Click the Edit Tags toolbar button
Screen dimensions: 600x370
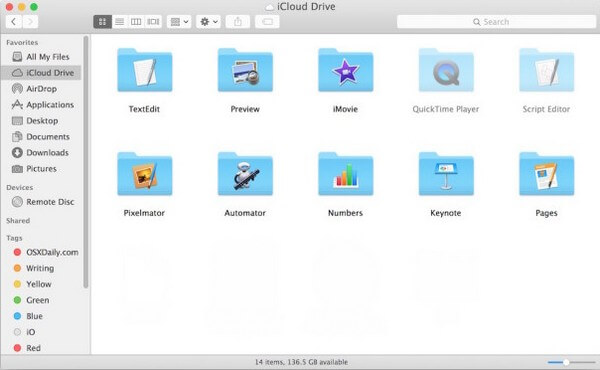[x=267, y=22]
